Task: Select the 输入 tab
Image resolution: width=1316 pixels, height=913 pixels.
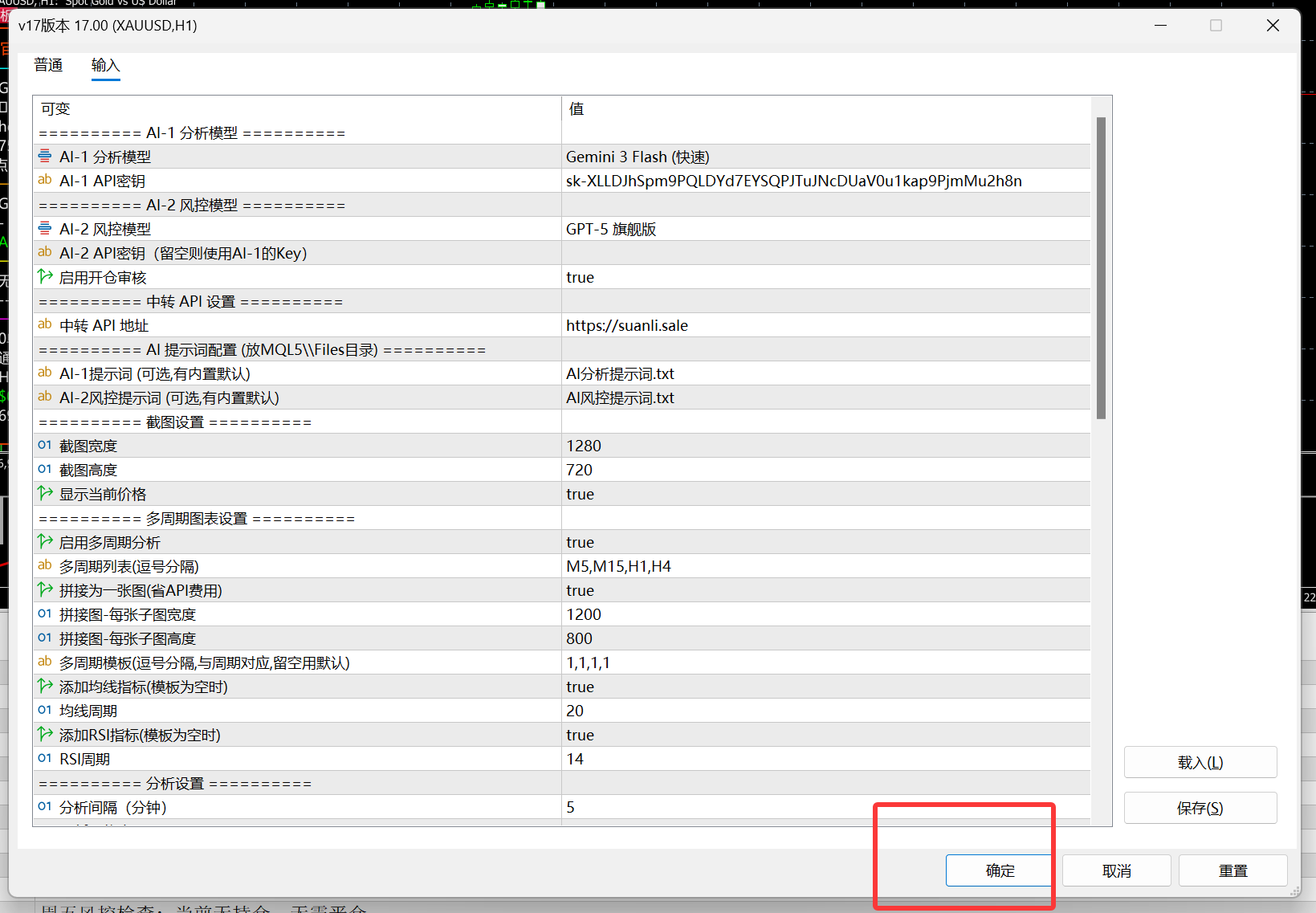Action: pyautogui.click(x=105, y=65)
